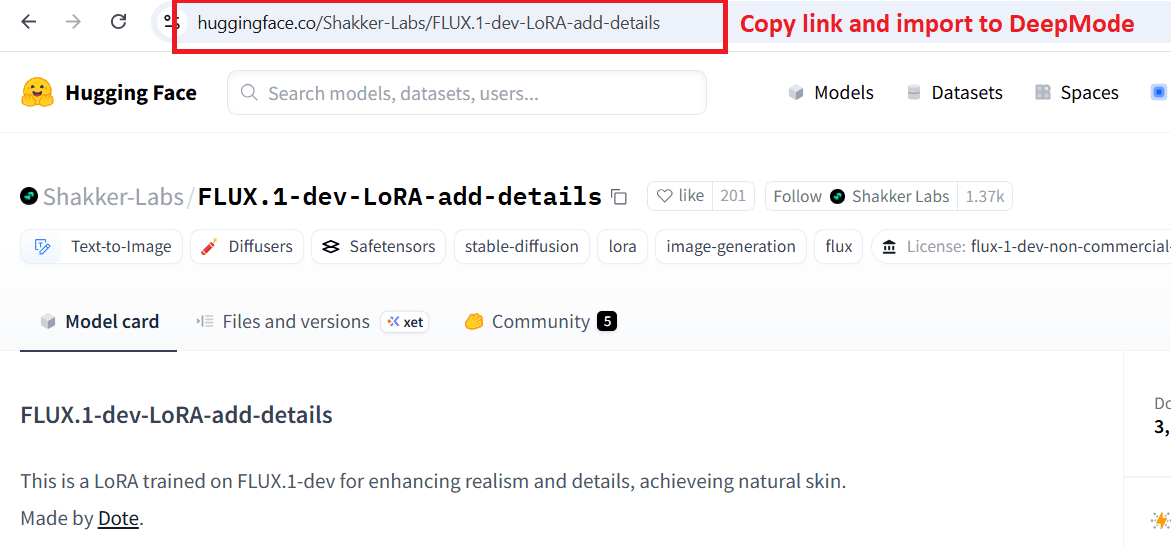The image size is (1171, 548).
Task: Reload the page with refresh icon
Action: coord(118,22)
